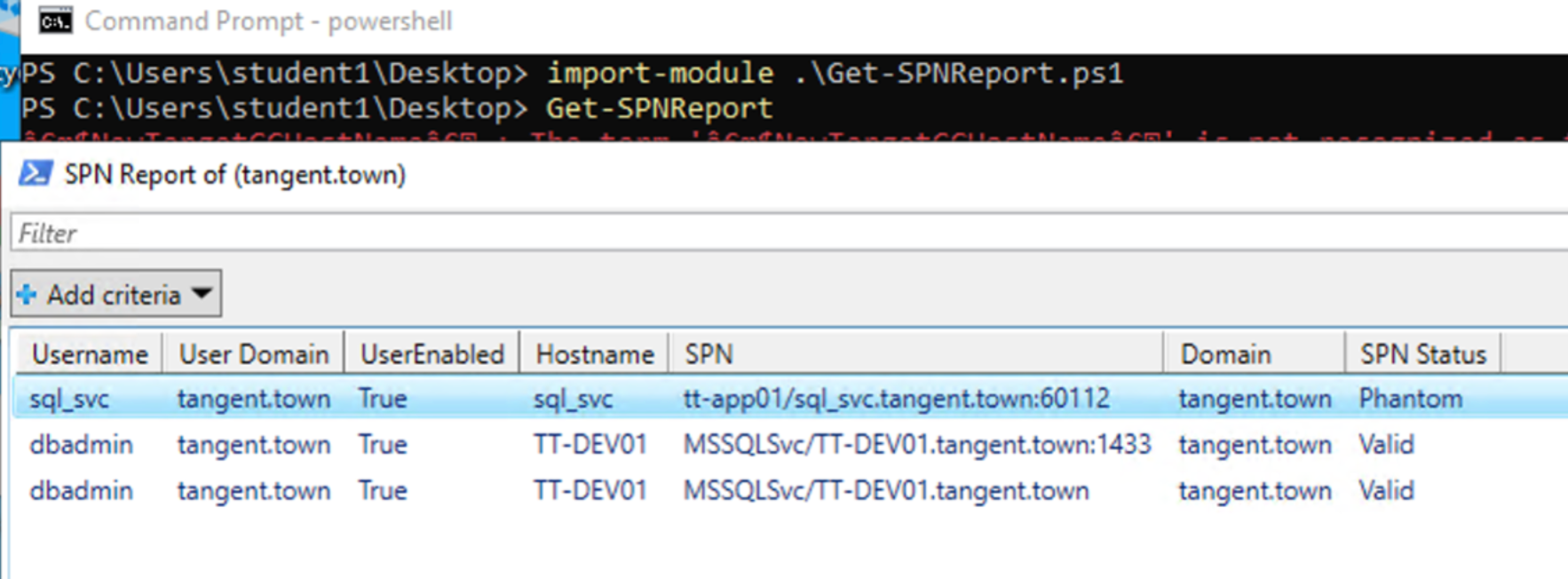
Task: Click the SPN Report of (tangent.town) title
Action: pos(234,174)
